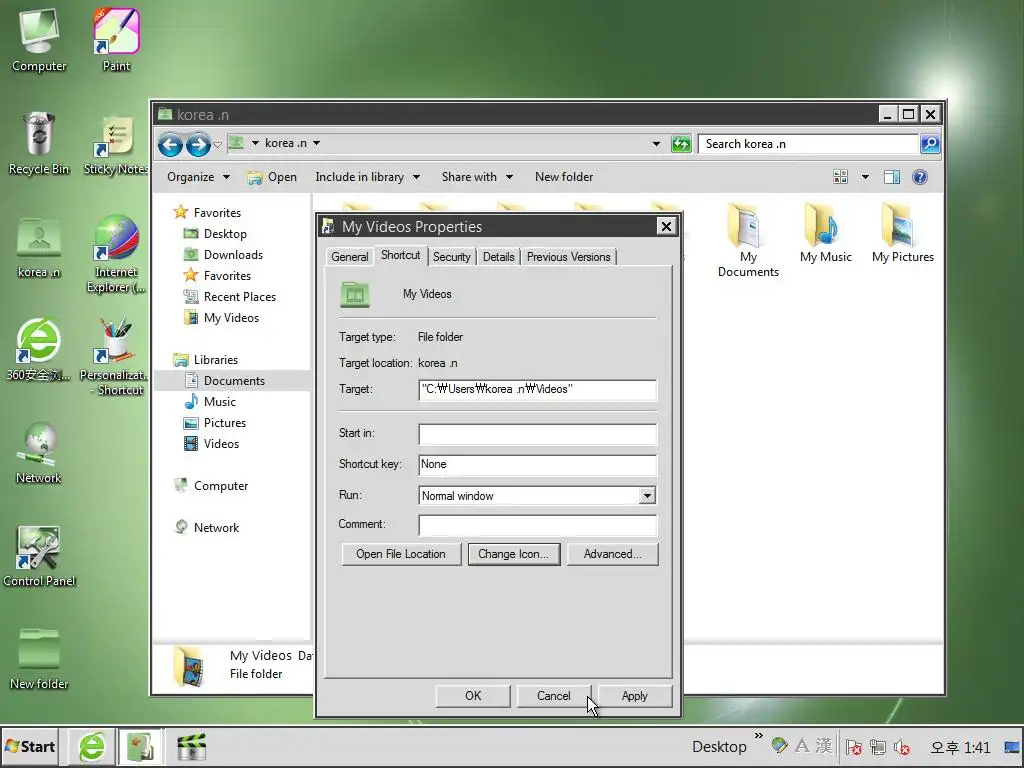This screenshot has height=768, width=1024.
Task: Click the Advanced button
Action: (x=613, y=554)
